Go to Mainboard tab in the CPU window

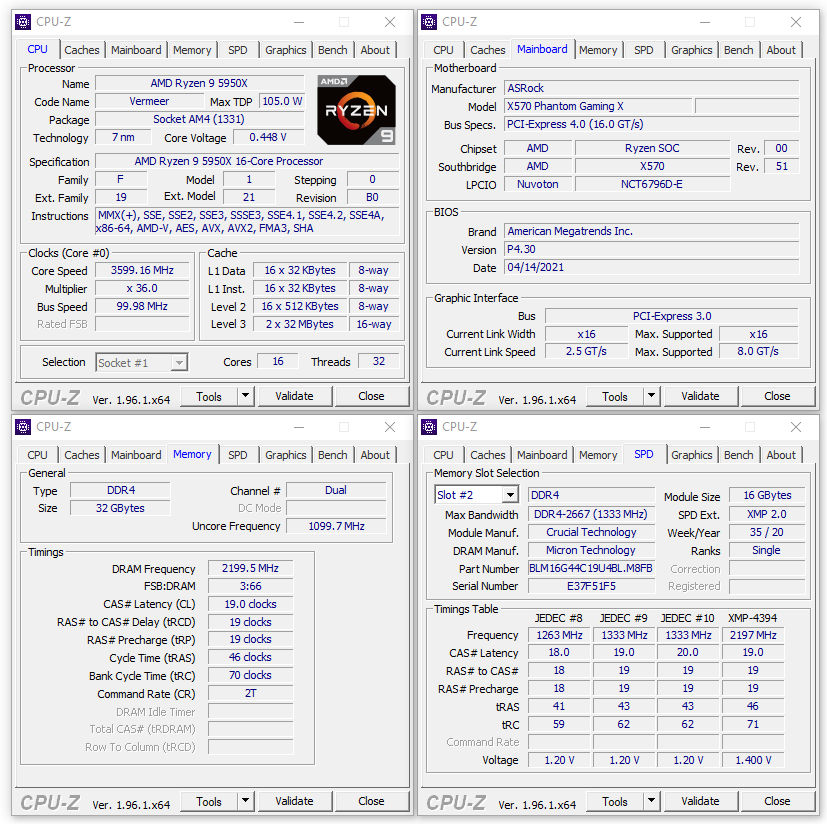tap(136, 50)
